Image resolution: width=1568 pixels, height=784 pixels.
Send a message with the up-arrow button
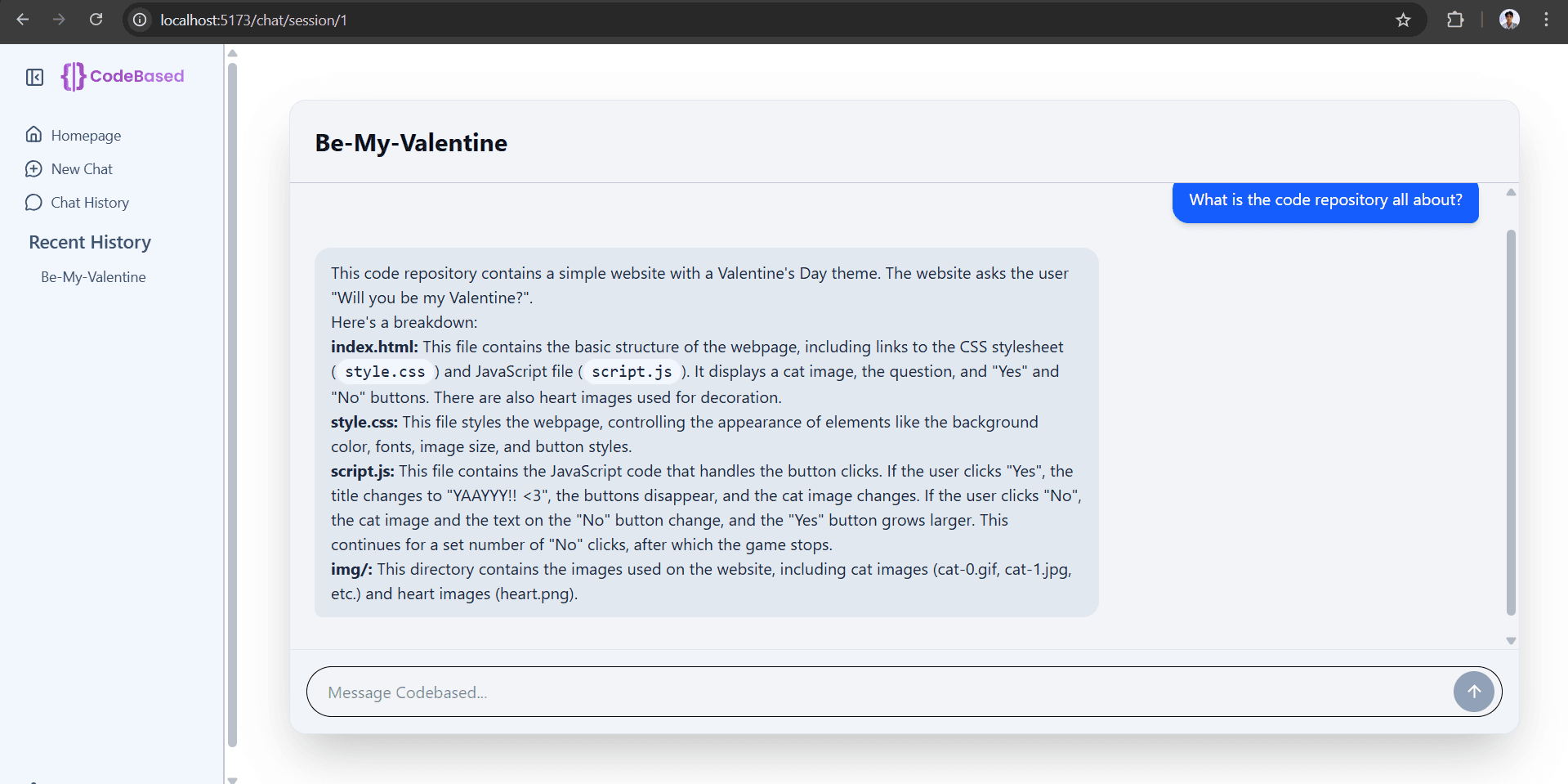point(1473,691)
